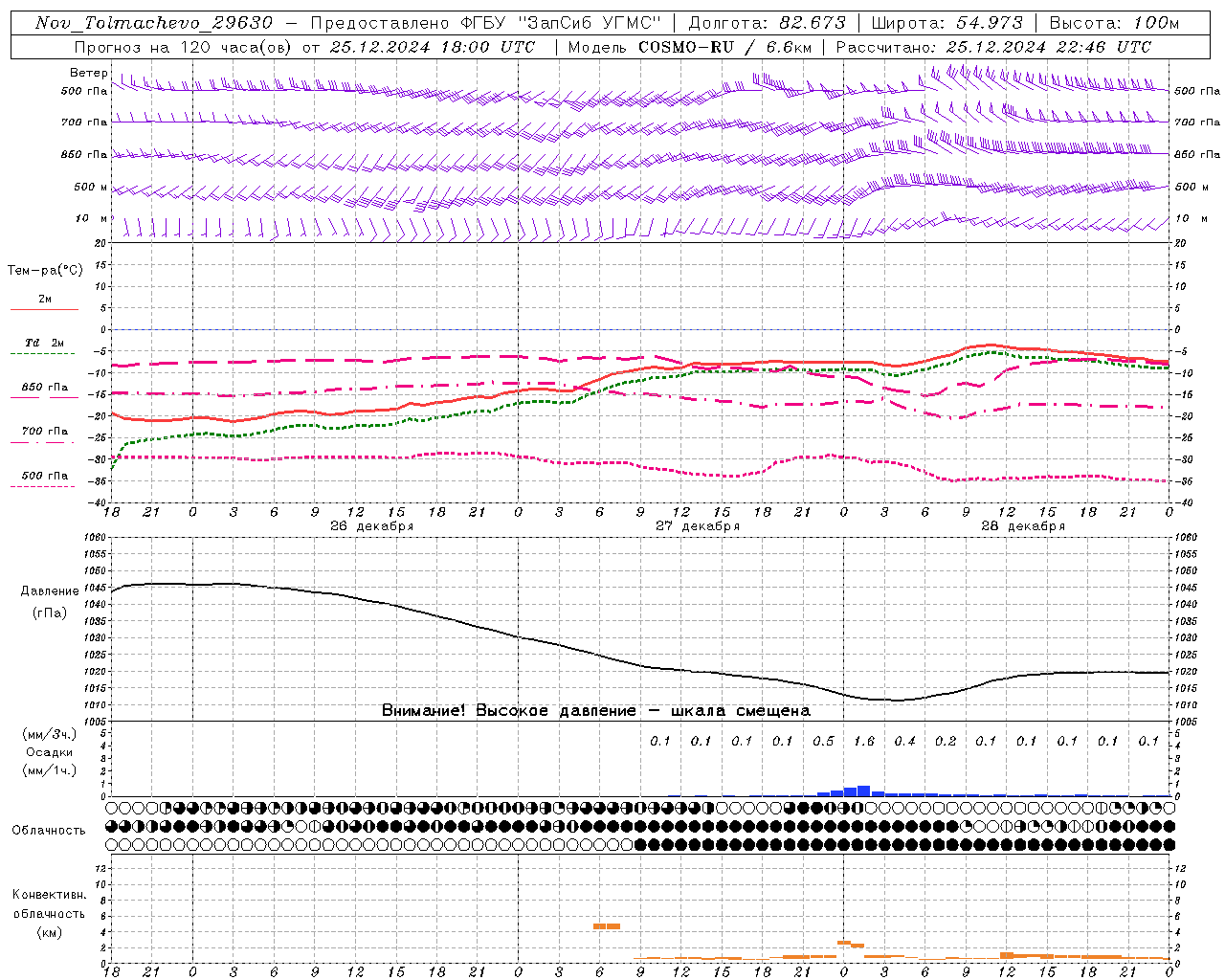Click the "Ветер" wind panel label
The height and width of the screenshot is (980, 1225).
pos(88,73)
